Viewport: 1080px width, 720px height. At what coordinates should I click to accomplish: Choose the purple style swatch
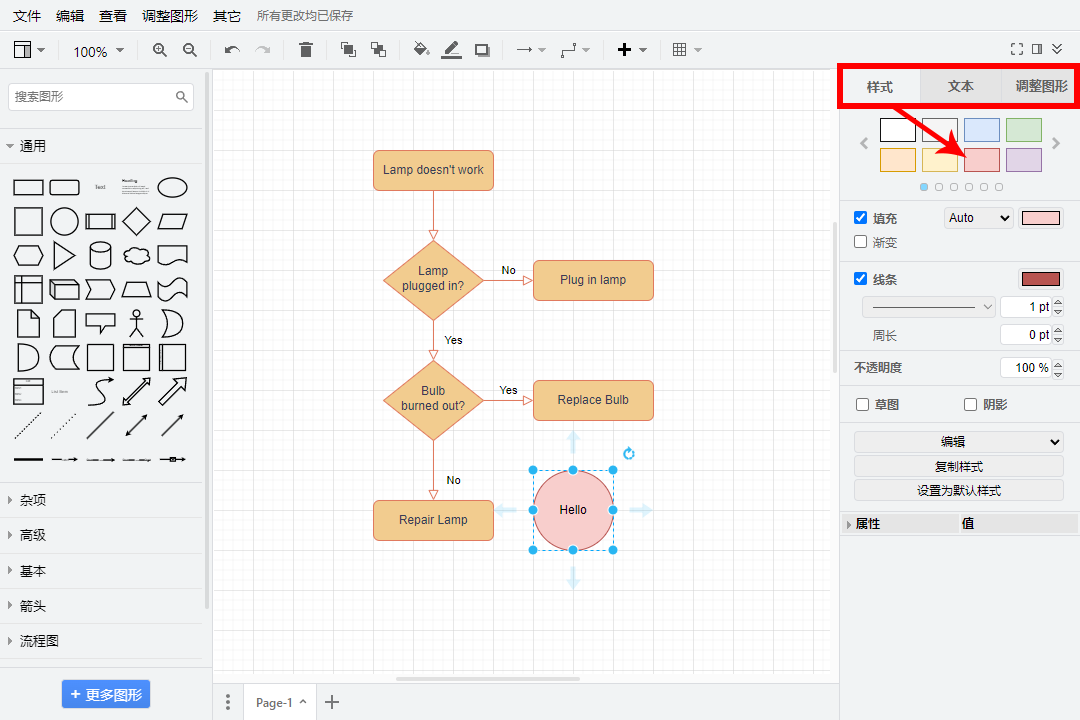click(x=1024, y=160)
